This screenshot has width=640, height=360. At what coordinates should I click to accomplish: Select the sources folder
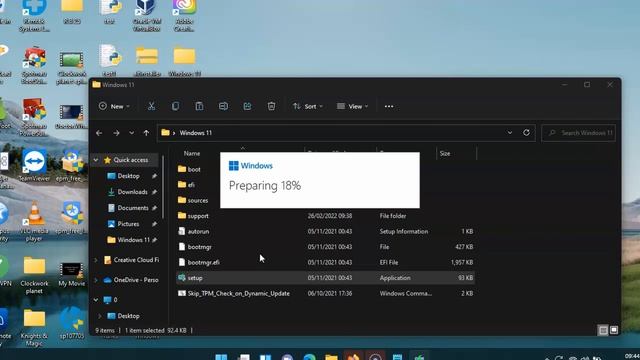point(198,200)
